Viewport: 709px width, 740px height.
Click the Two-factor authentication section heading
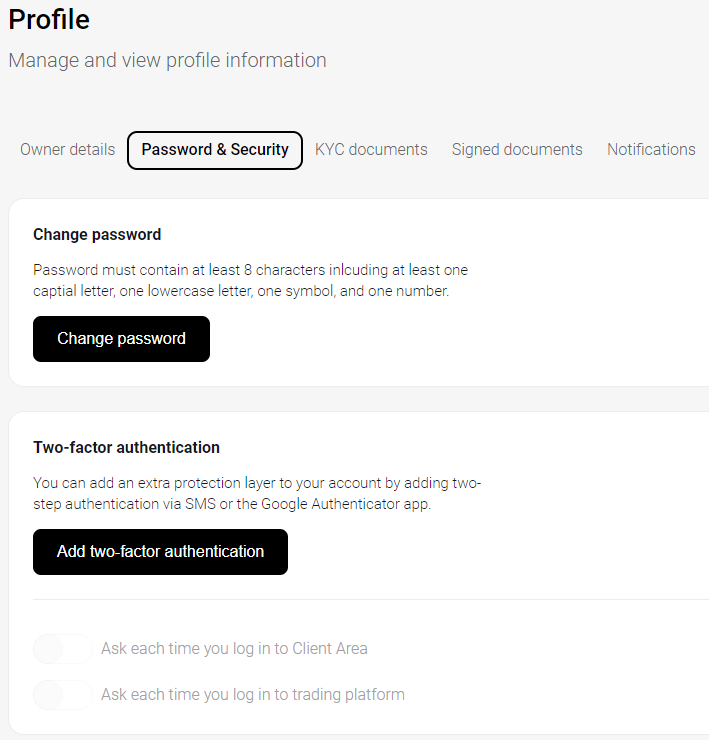pyautogui.click(x=127, y=447)
